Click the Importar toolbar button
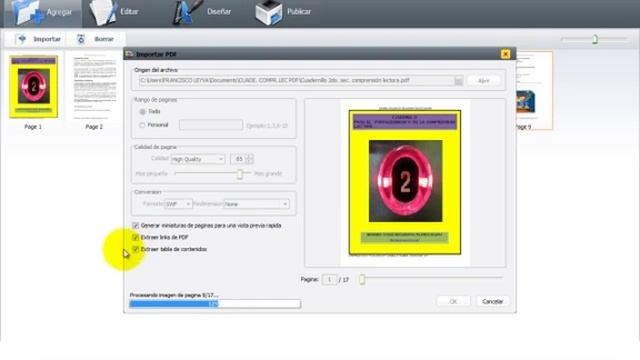 [x=39, y=39]
